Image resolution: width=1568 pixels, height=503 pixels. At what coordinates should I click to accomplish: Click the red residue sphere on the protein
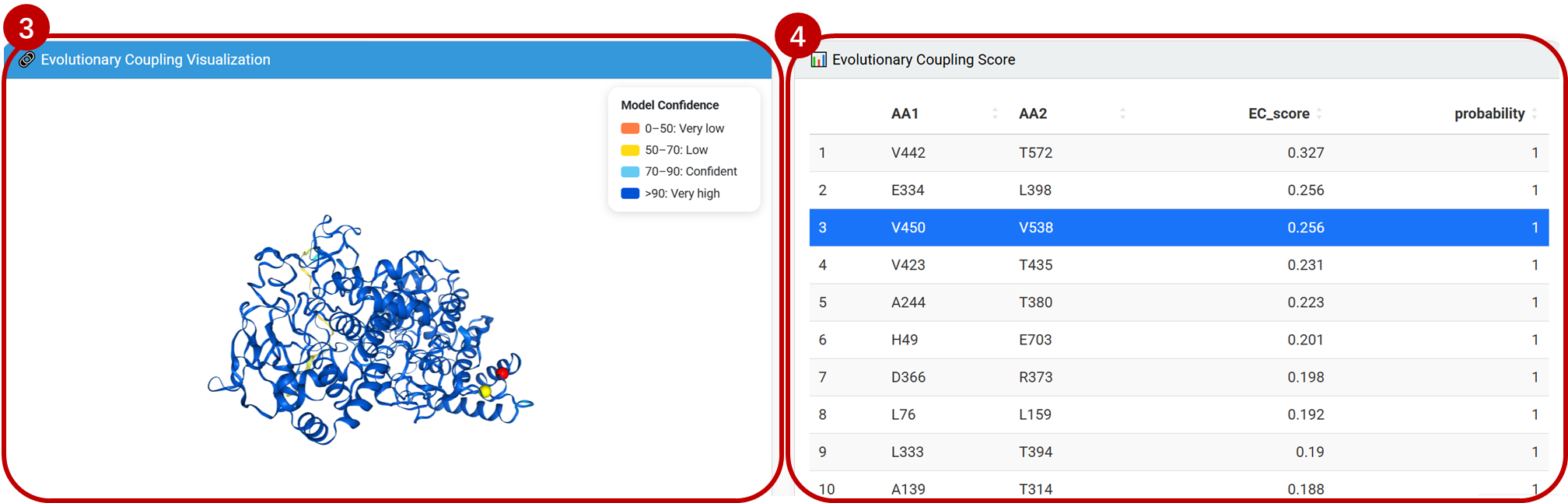pos(502,373)
